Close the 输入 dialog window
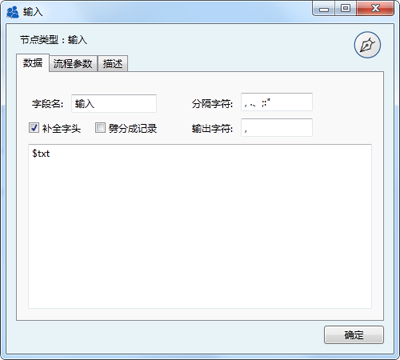Screen dimensions: 400x360 click(375, 9)
